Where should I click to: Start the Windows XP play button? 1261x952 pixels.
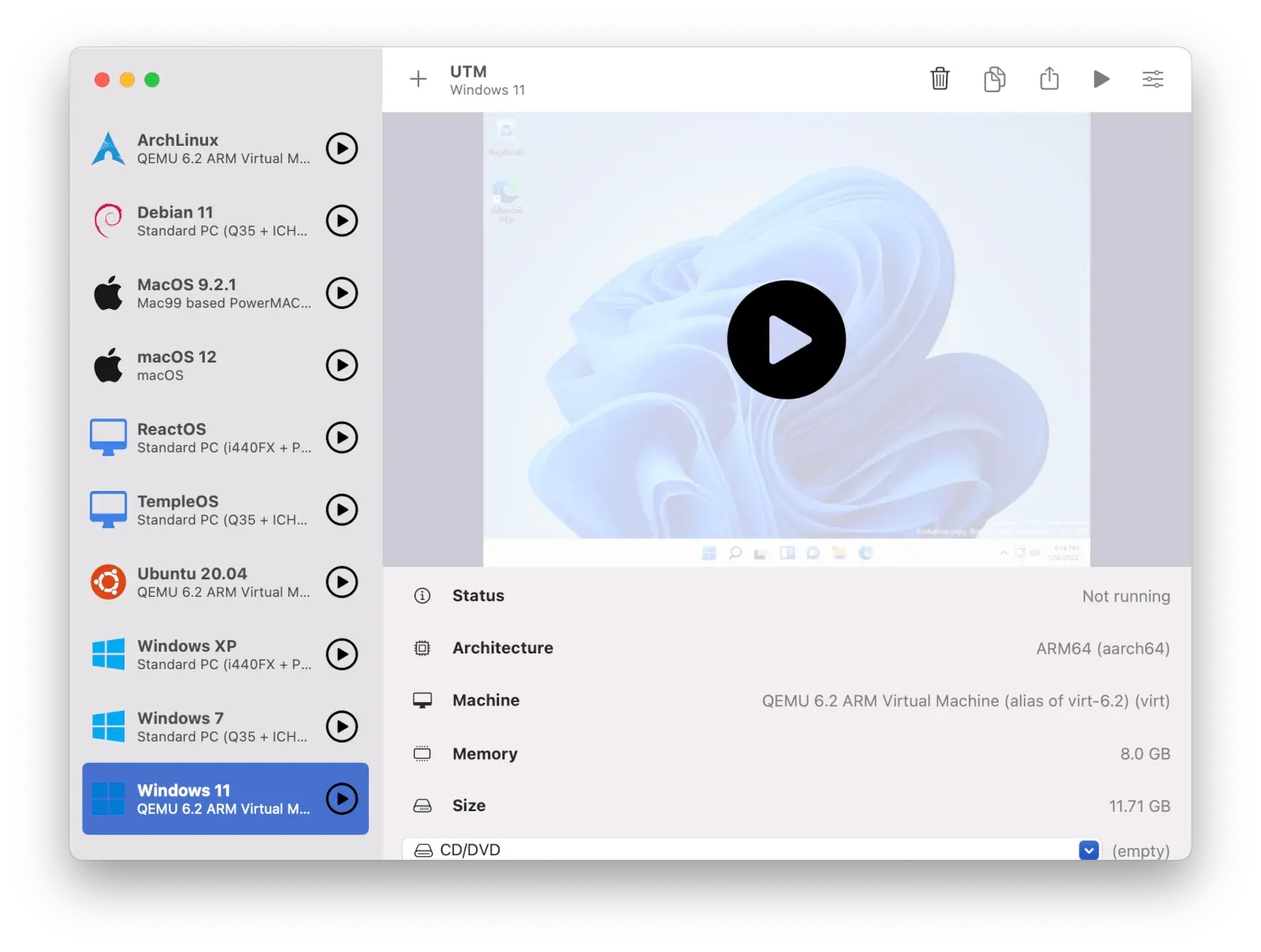(x=342, y=654)
